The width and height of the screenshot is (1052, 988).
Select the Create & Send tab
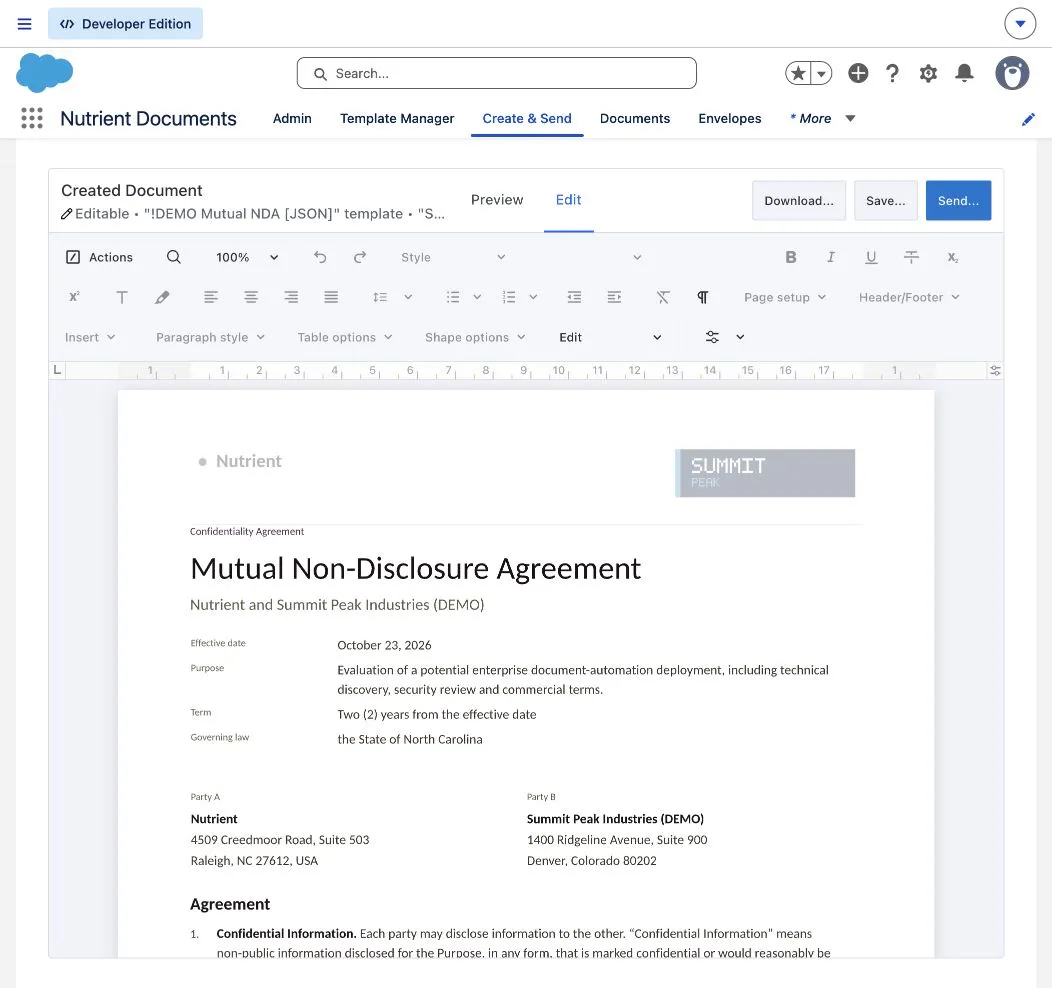(x=527, y=119)
